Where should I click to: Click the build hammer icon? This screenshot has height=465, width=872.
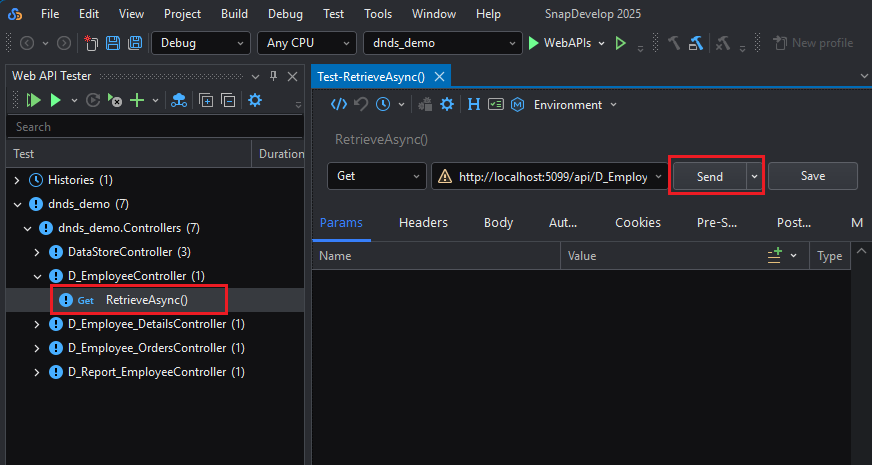coord(675,43)
